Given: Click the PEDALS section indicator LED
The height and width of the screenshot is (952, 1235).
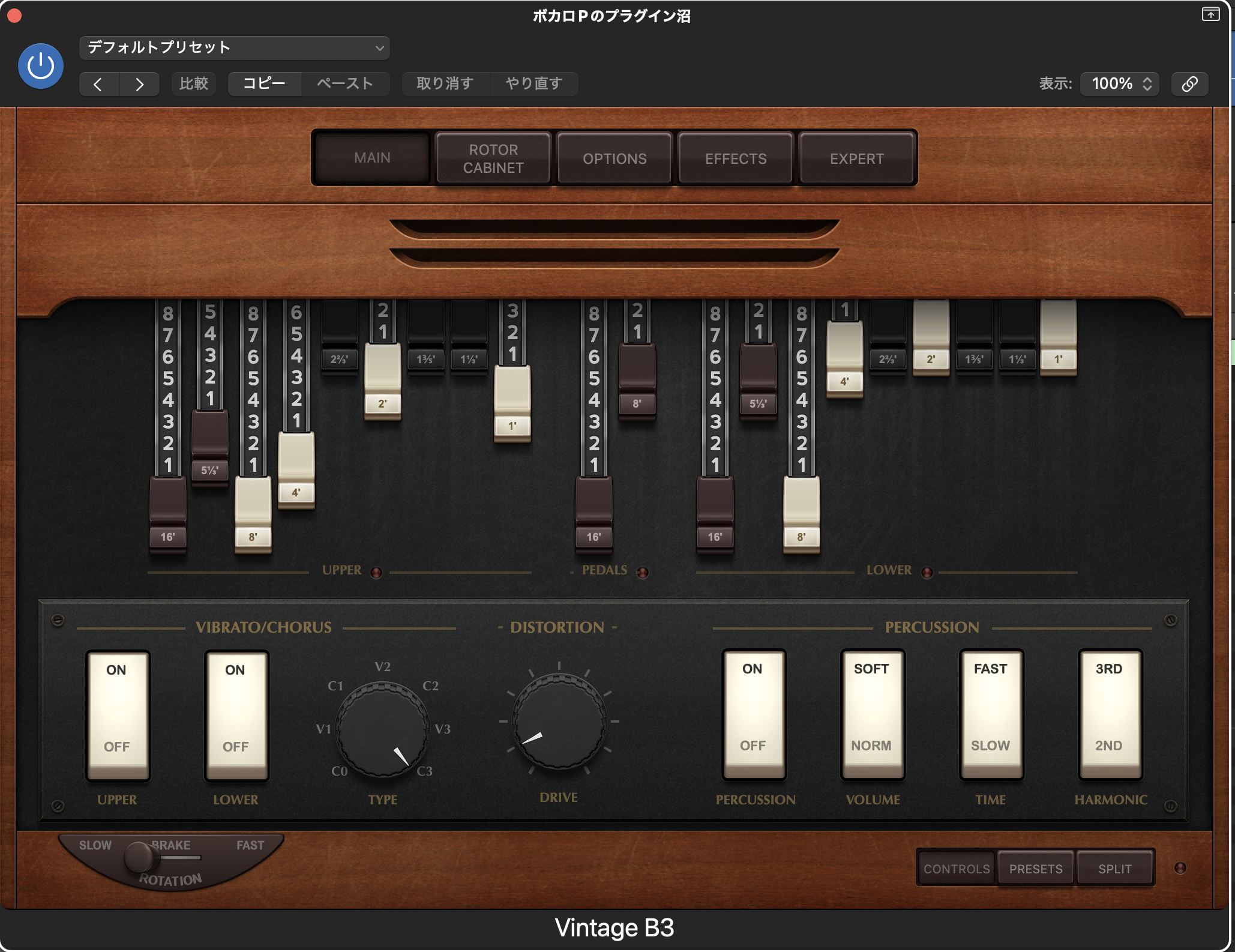Looking at the screenshot, I should [642, 572].
